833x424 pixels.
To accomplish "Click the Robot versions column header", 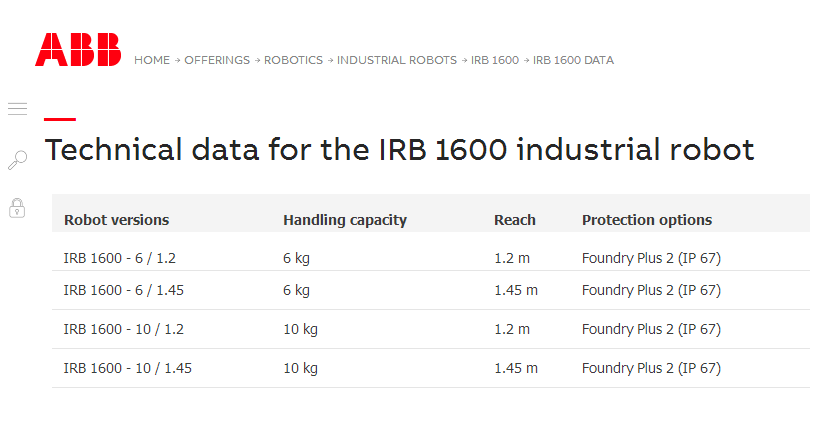I will pos(116,220).
